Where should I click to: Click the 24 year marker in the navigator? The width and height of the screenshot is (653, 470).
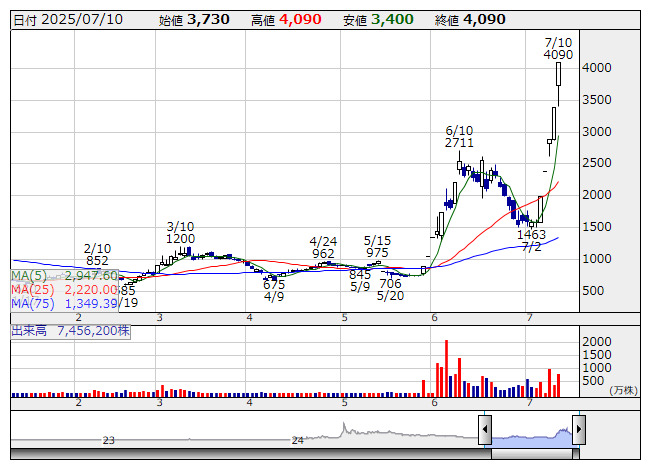point(297,440)
